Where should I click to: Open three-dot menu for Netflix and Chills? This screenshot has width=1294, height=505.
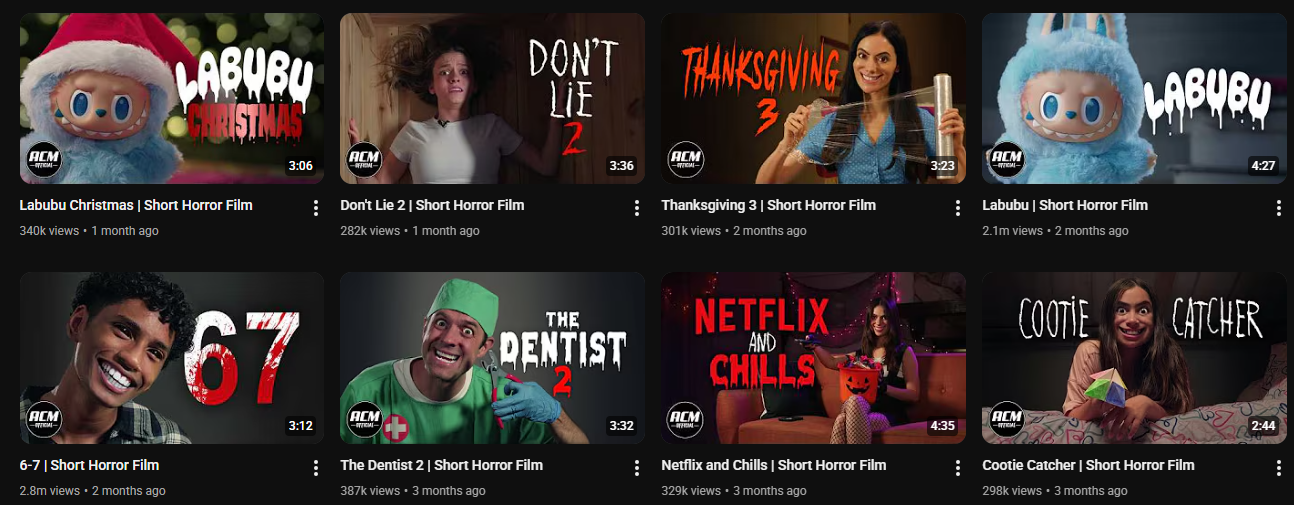point(958,468)
